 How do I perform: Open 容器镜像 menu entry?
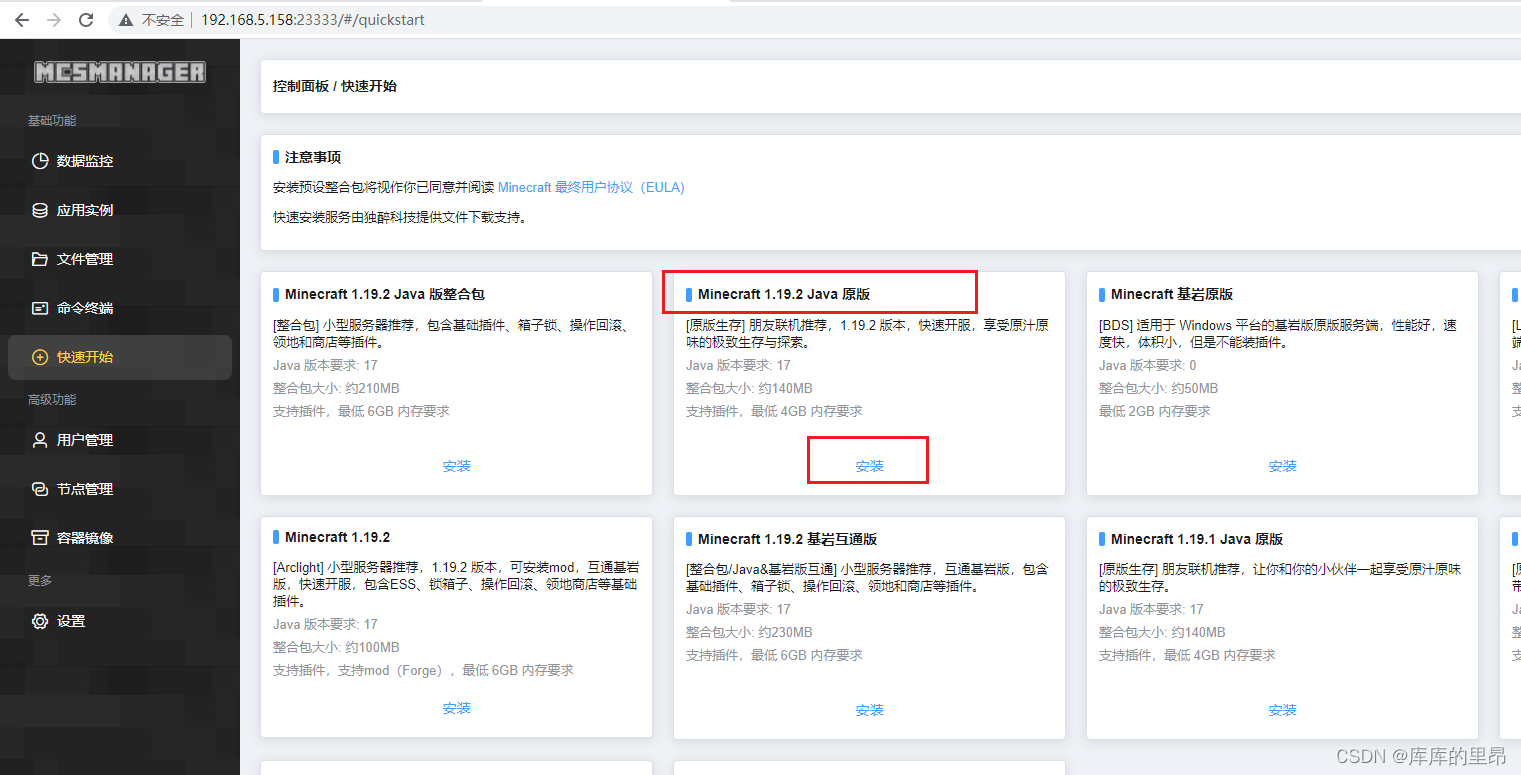120,538
